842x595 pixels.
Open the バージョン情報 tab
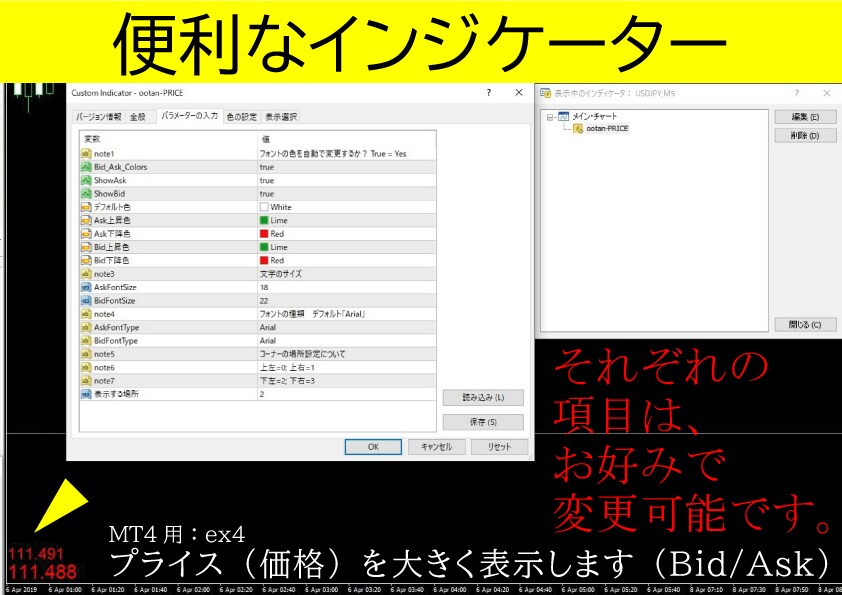click(98, 117)
